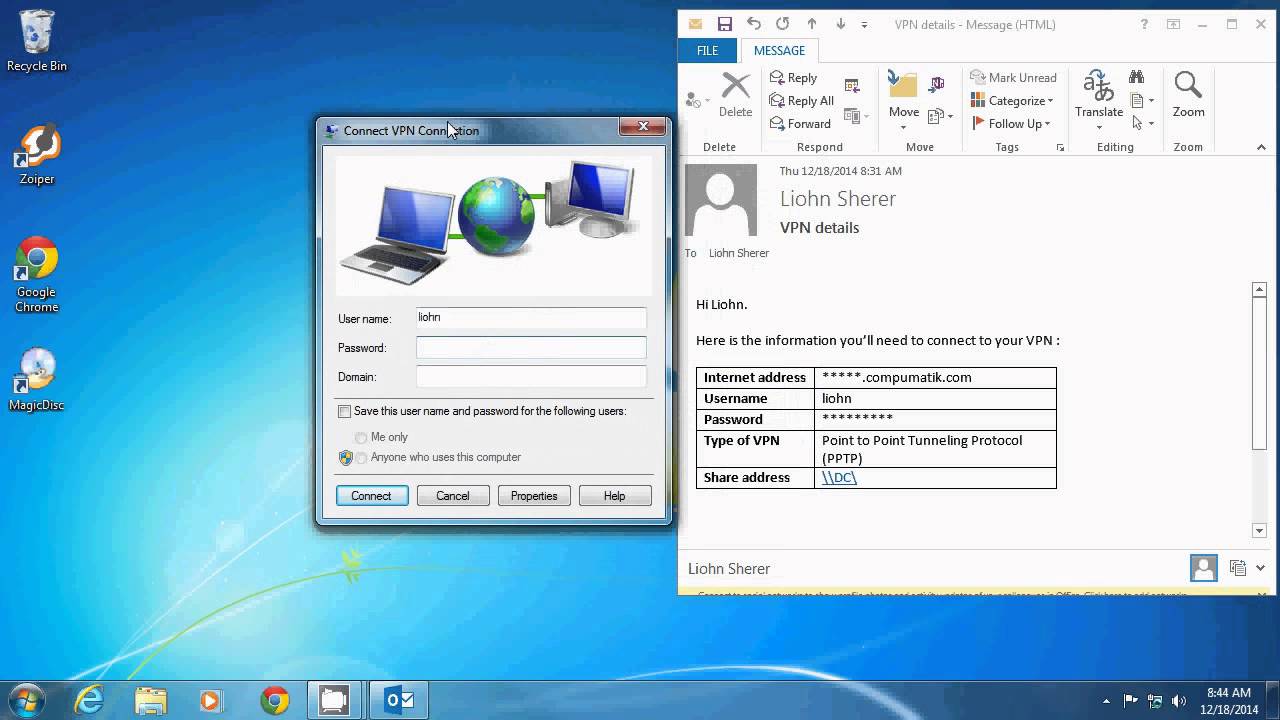Select the Me only radio option
Viewport: 1280px width, 720px height.
pos(361,437)
